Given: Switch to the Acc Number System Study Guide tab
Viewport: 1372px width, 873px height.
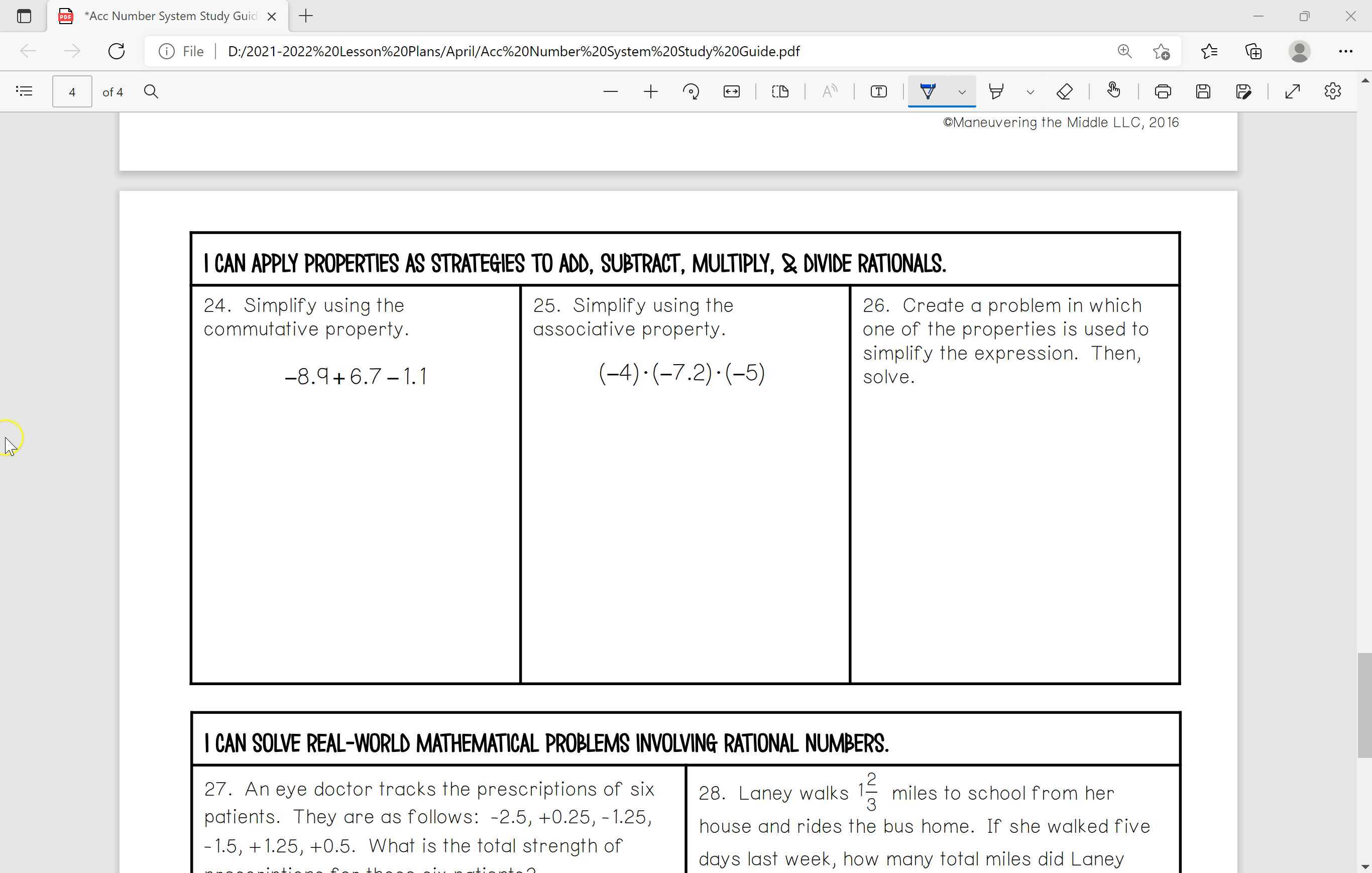Looking at the screenshot, I should coord(165,16).
